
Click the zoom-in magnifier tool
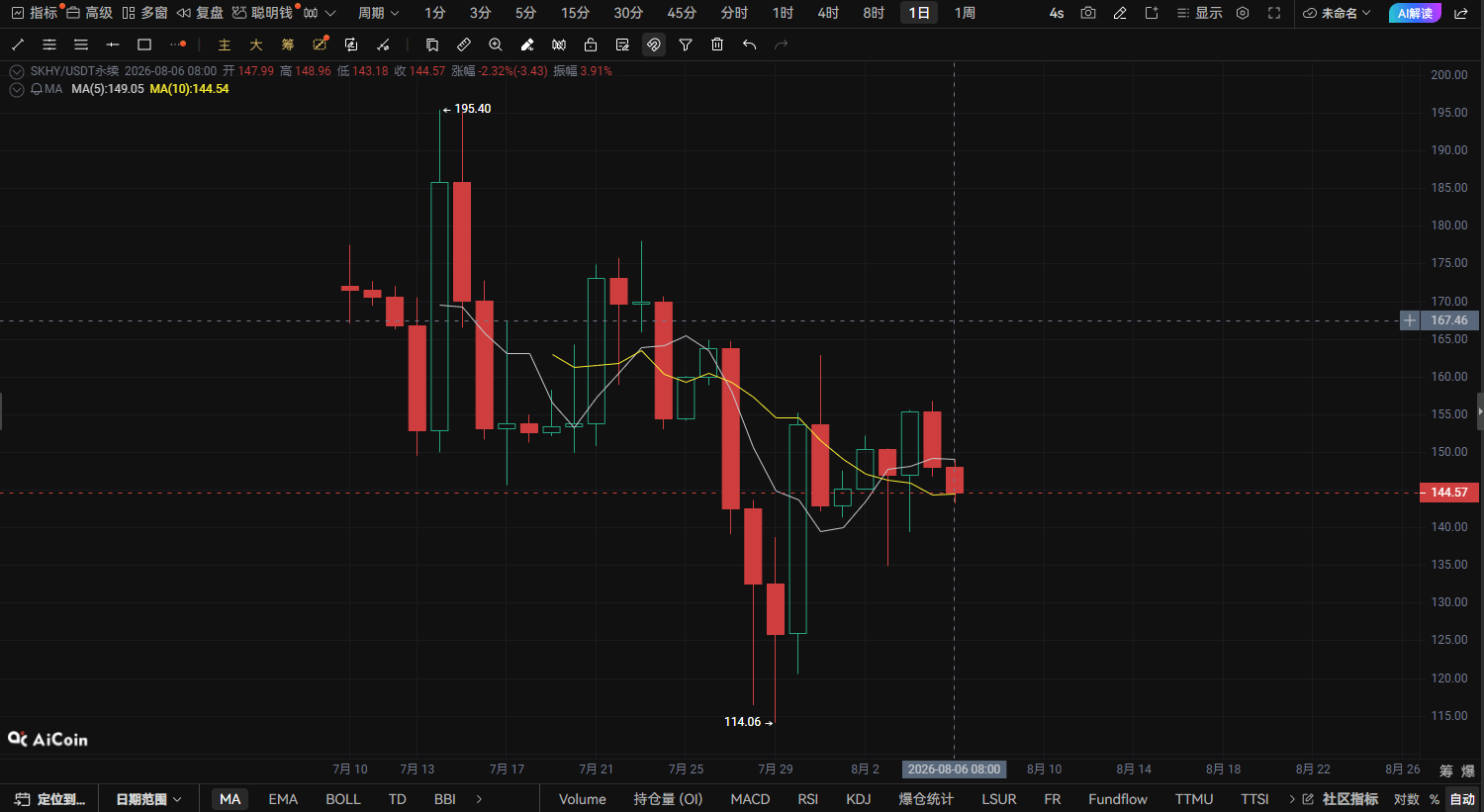(496, 45)
